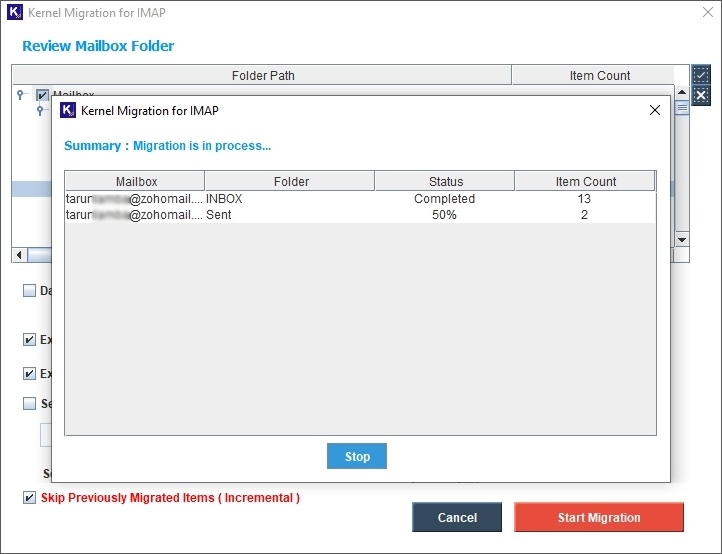Collapse the Mailbox tree root node
Image resolution: width=722 pixels, height=554 pixels.
[x=20, y=94]
